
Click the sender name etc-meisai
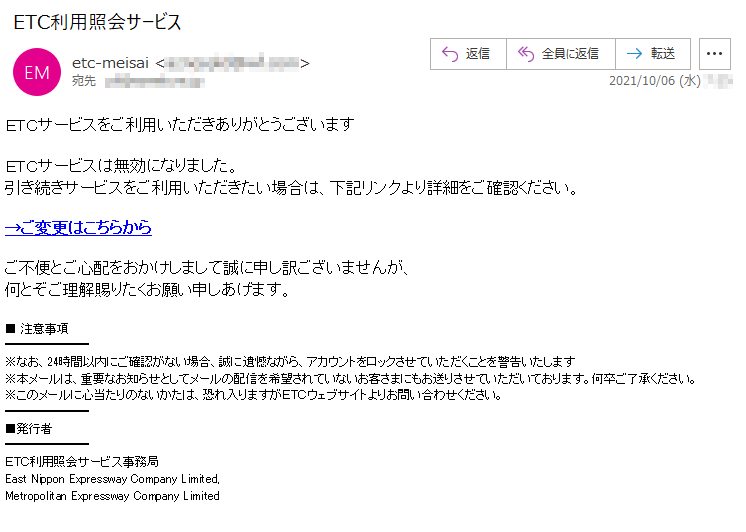(x=110, y=63)
